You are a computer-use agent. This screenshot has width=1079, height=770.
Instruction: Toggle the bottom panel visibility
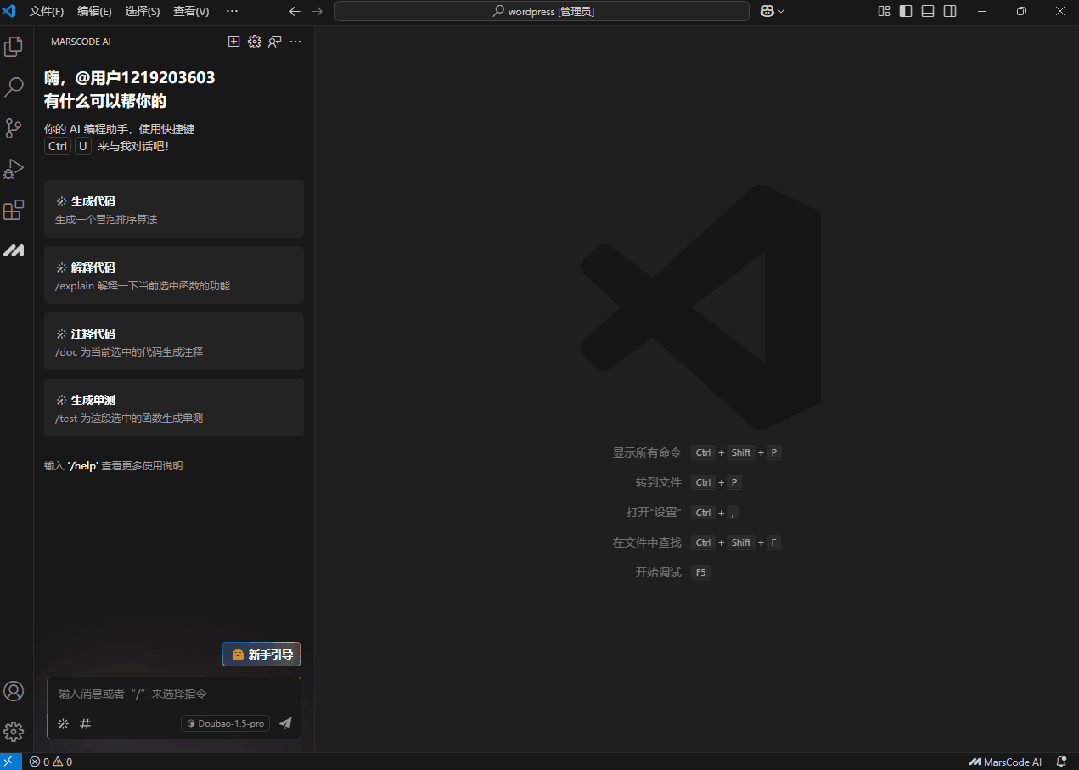[x=928, y=11]
